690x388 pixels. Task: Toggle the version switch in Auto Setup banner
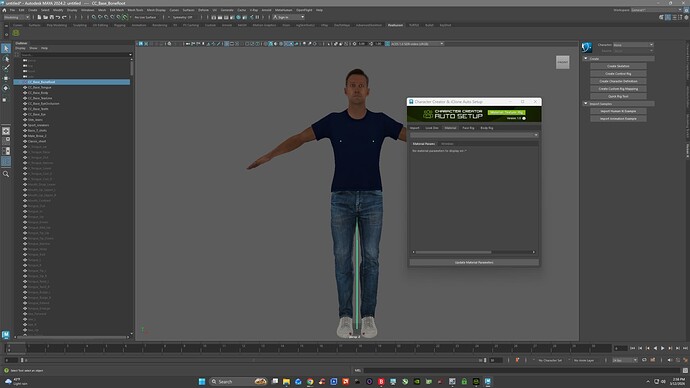pos(524,118)
